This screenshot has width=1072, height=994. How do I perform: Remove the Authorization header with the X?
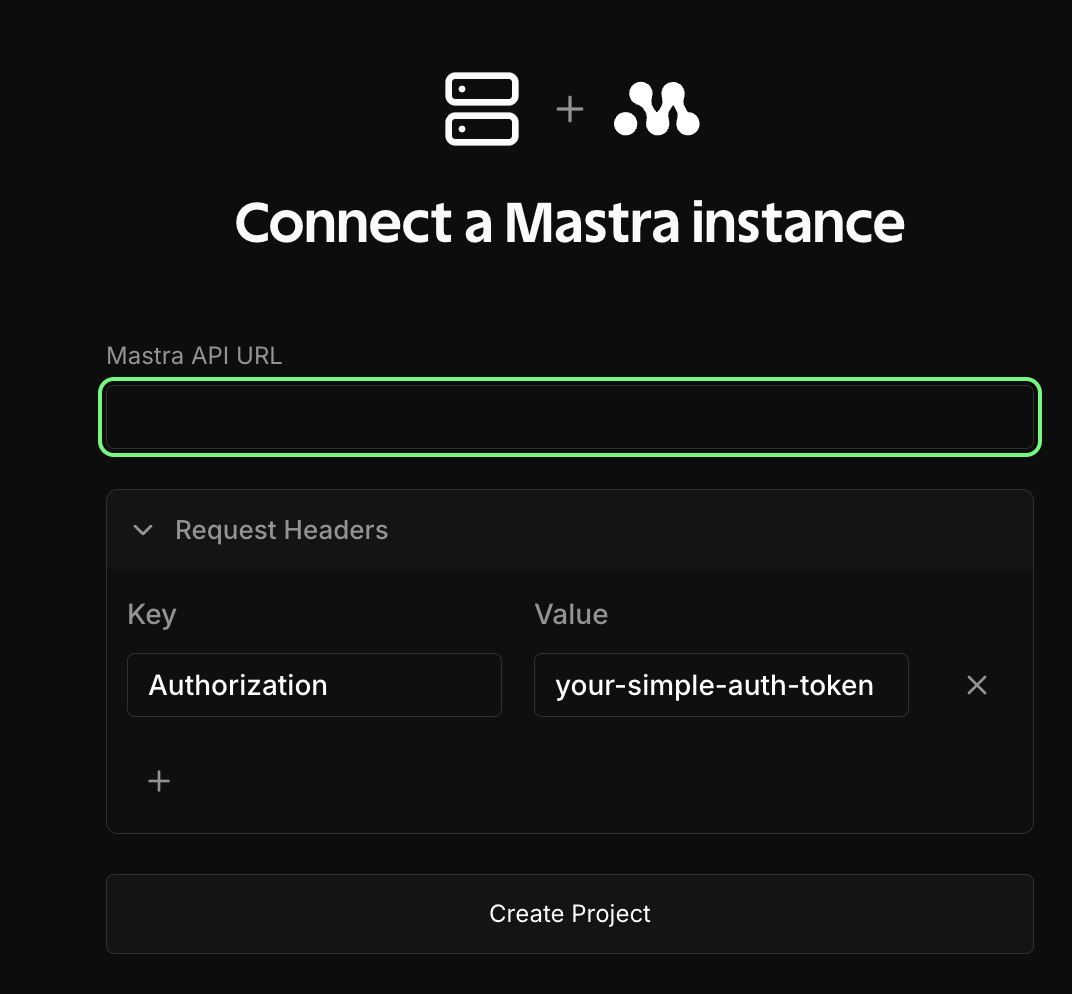[977, 685]
